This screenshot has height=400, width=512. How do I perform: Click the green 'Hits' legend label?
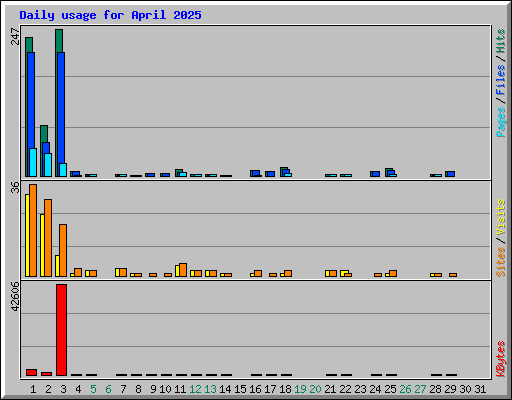(501, 41)
